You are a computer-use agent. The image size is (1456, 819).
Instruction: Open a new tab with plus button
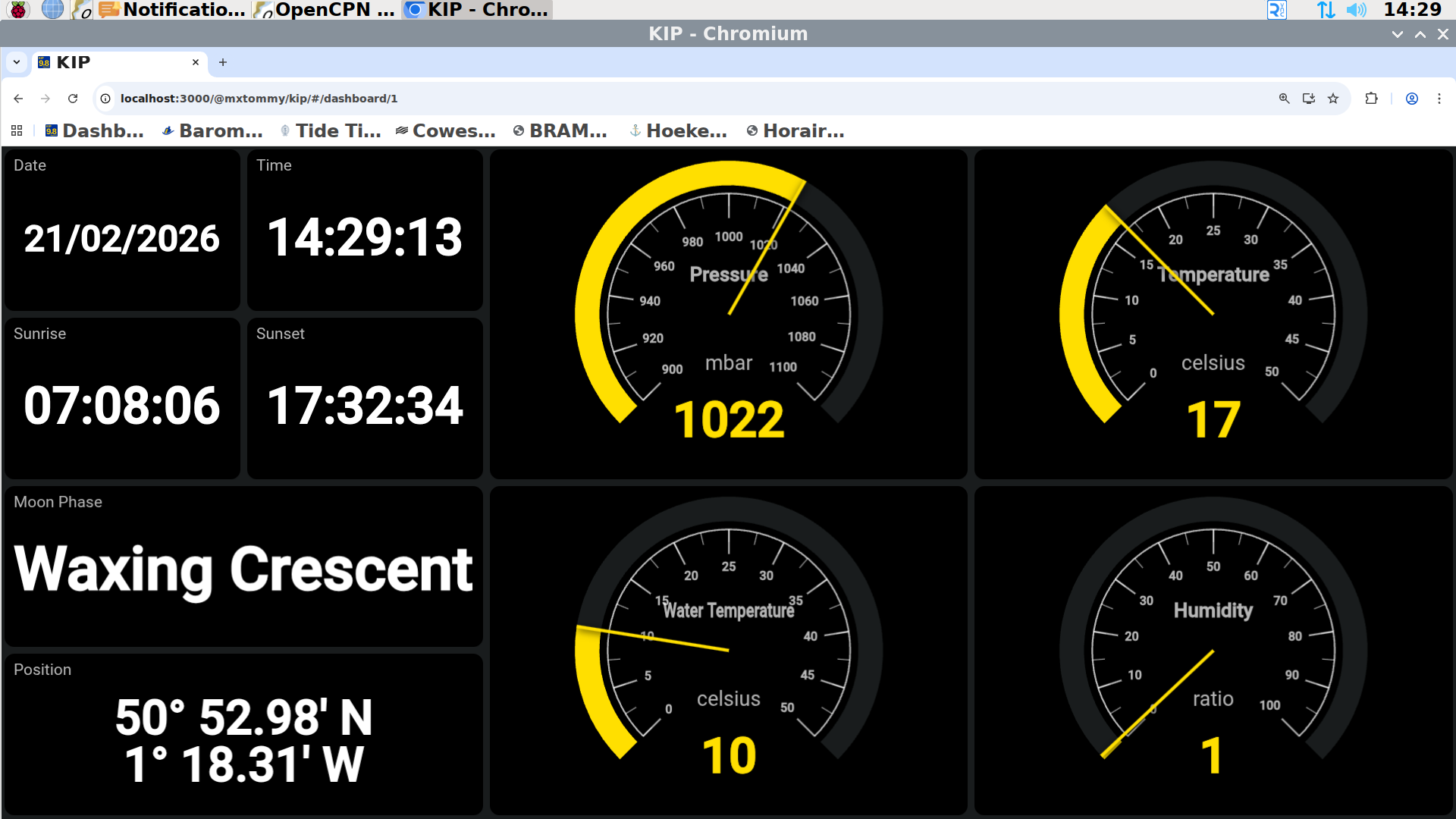click(x=223, y=62)
